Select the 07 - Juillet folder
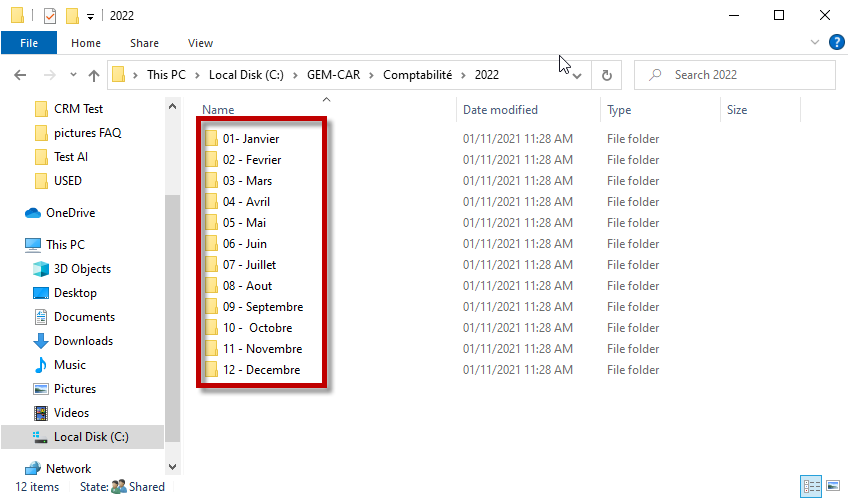Image resolution: width=849 pixels, height=499 pixels. click(249, 265)
